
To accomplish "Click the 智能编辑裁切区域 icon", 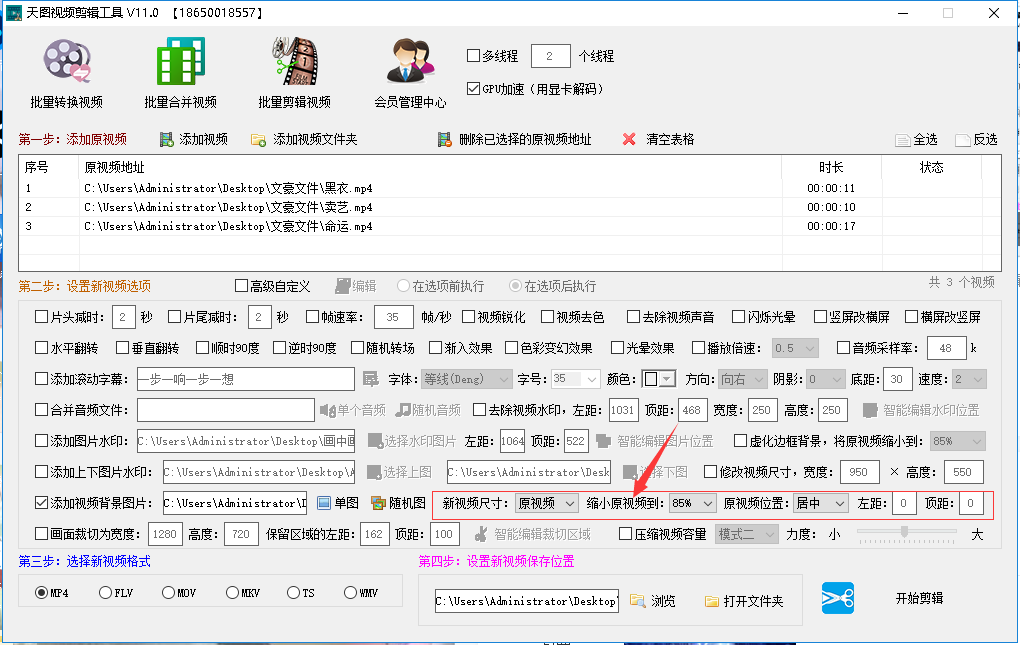I will click(x=481, y=534).
